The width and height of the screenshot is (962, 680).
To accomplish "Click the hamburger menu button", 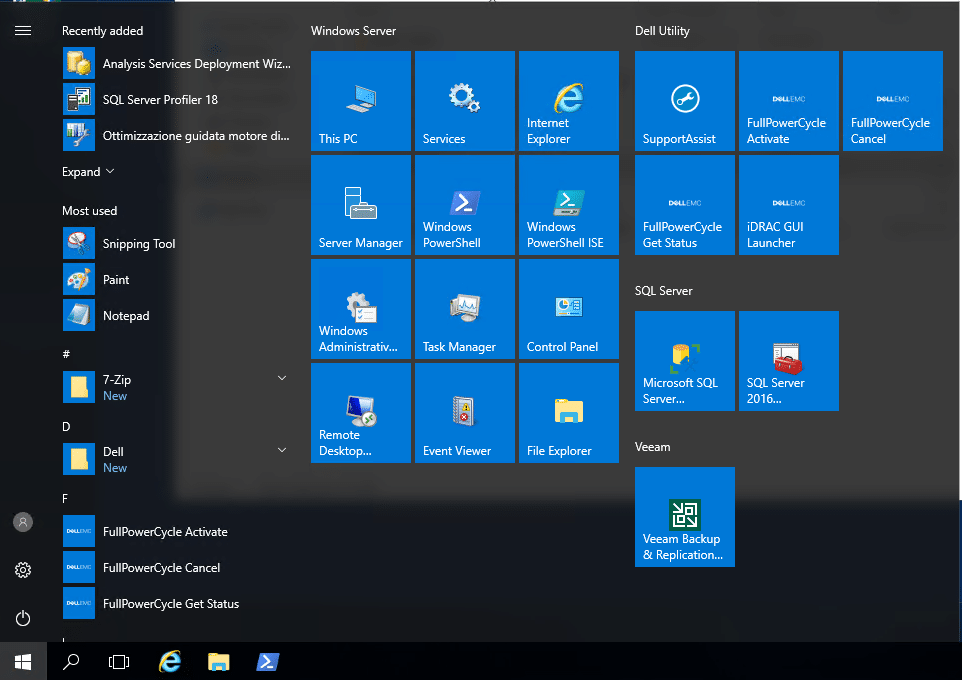I will tap(23, 31).
